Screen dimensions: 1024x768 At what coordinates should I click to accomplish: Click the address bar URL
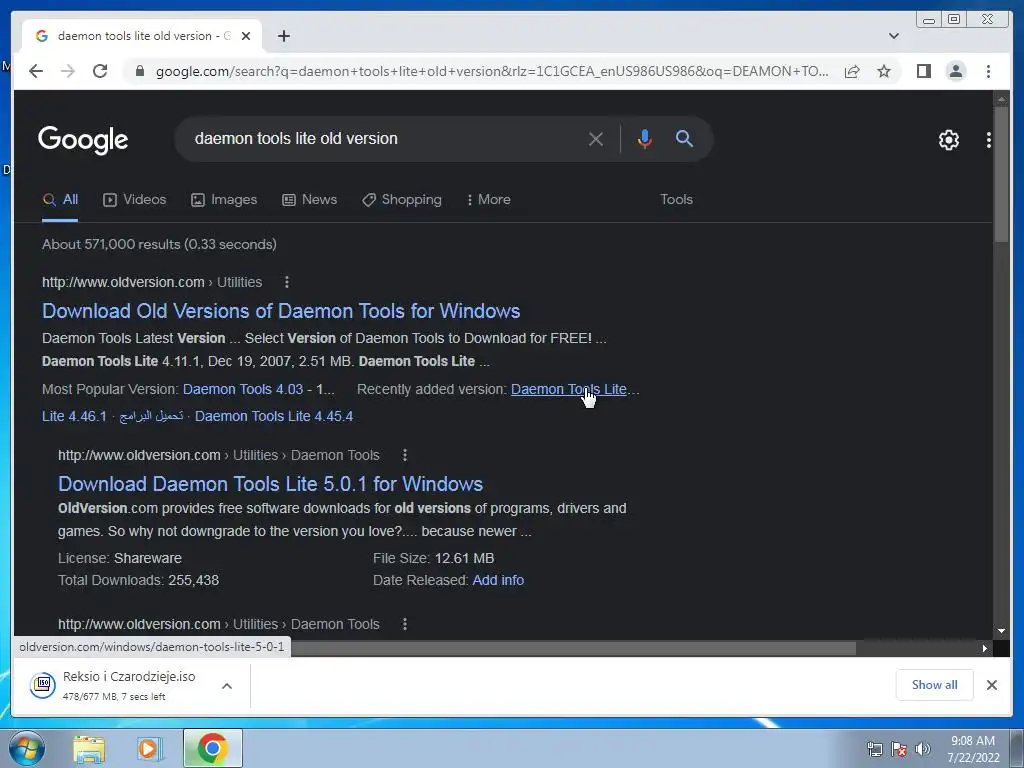492,71
